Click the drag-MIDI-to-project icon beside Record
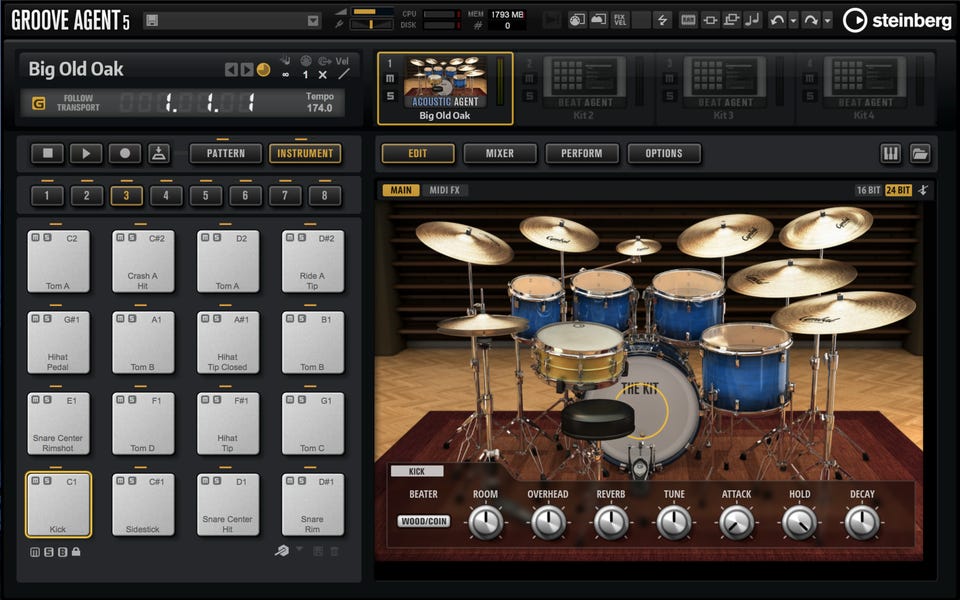 point(159,154)
